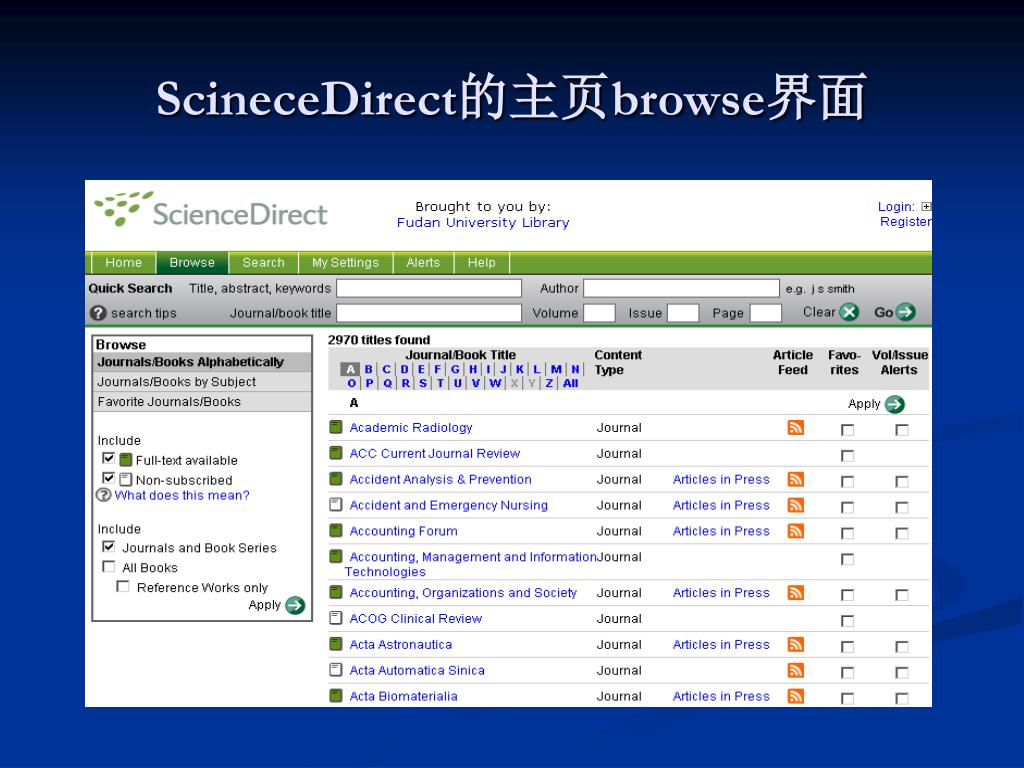Open the Help tab
Viewport: 1024px width, 768px height.
(x=481, y=263)
